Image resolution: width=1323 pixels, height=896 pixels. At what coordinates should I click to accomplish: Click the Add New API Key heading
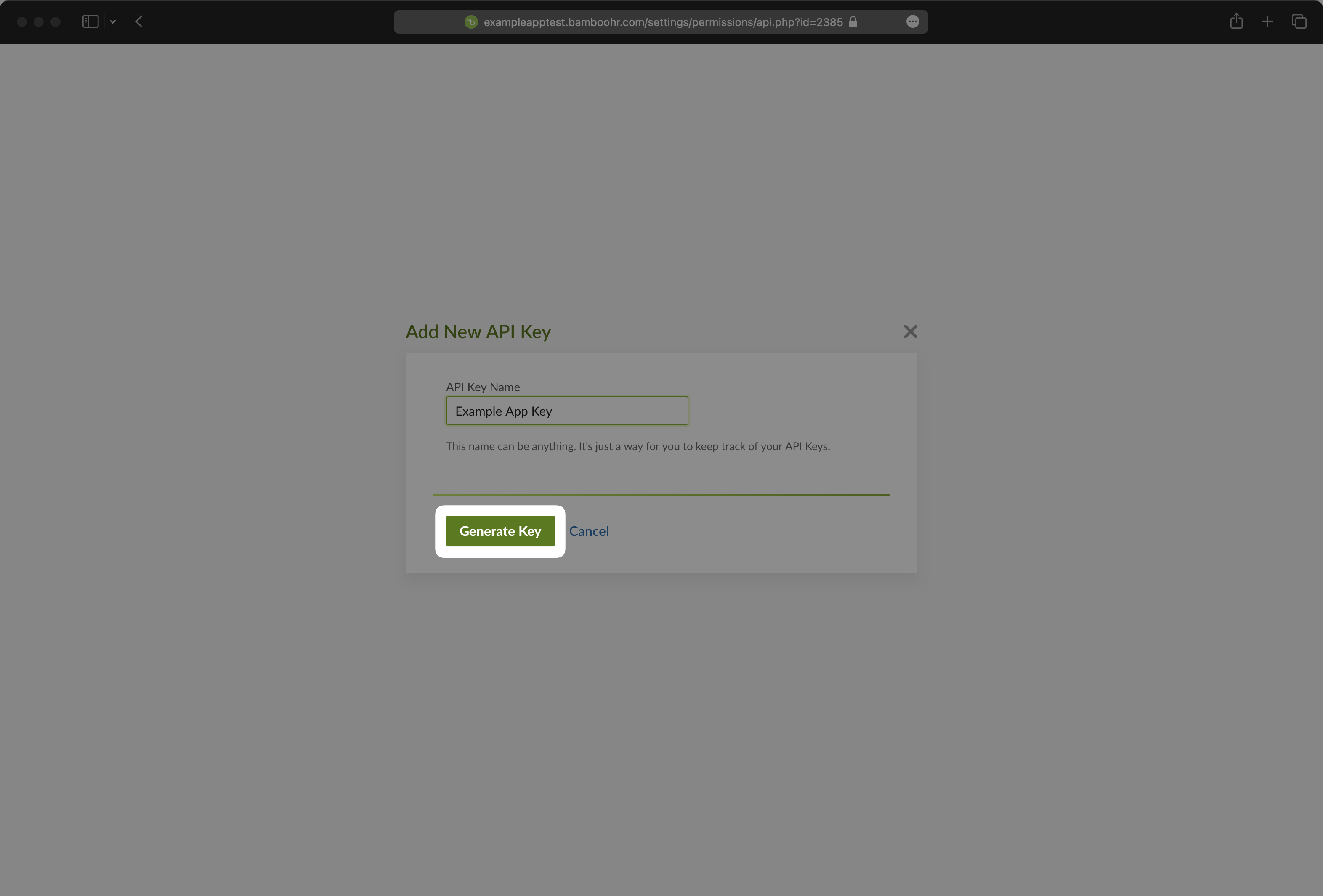(478, 332)
